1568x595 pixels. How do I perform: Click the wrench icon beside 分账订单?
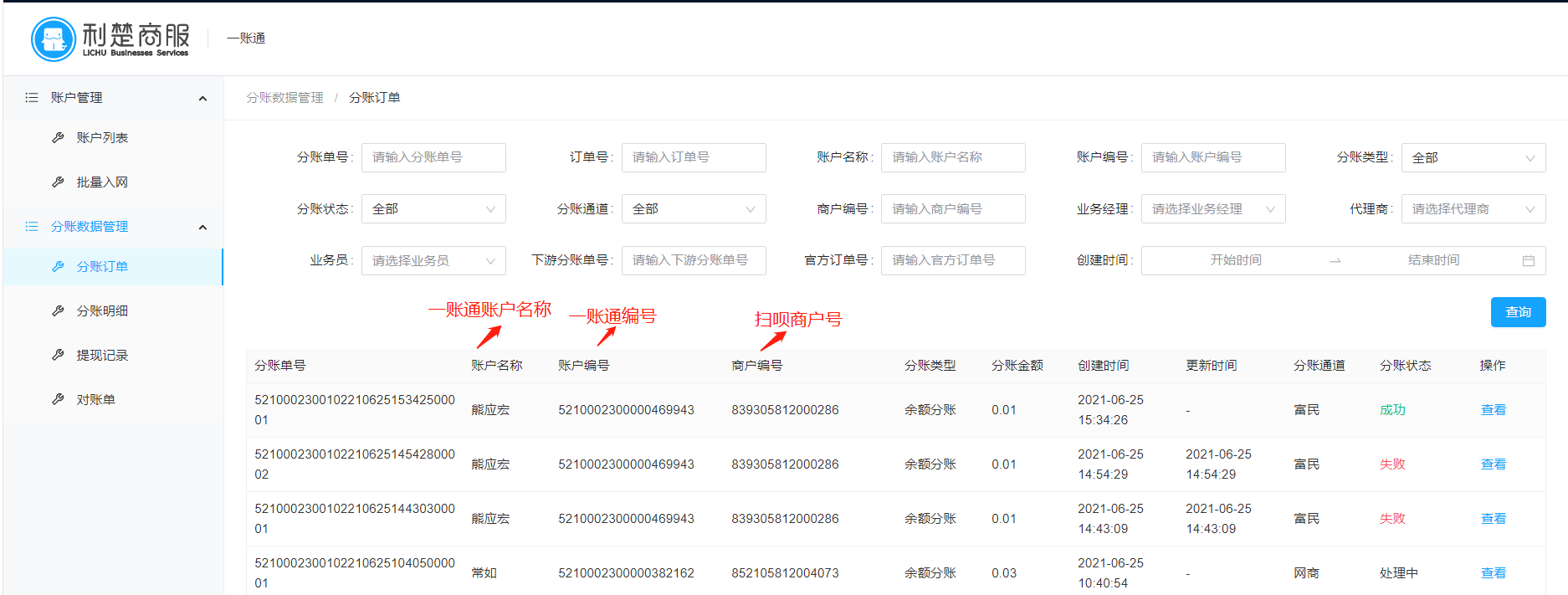coord(58,267)
